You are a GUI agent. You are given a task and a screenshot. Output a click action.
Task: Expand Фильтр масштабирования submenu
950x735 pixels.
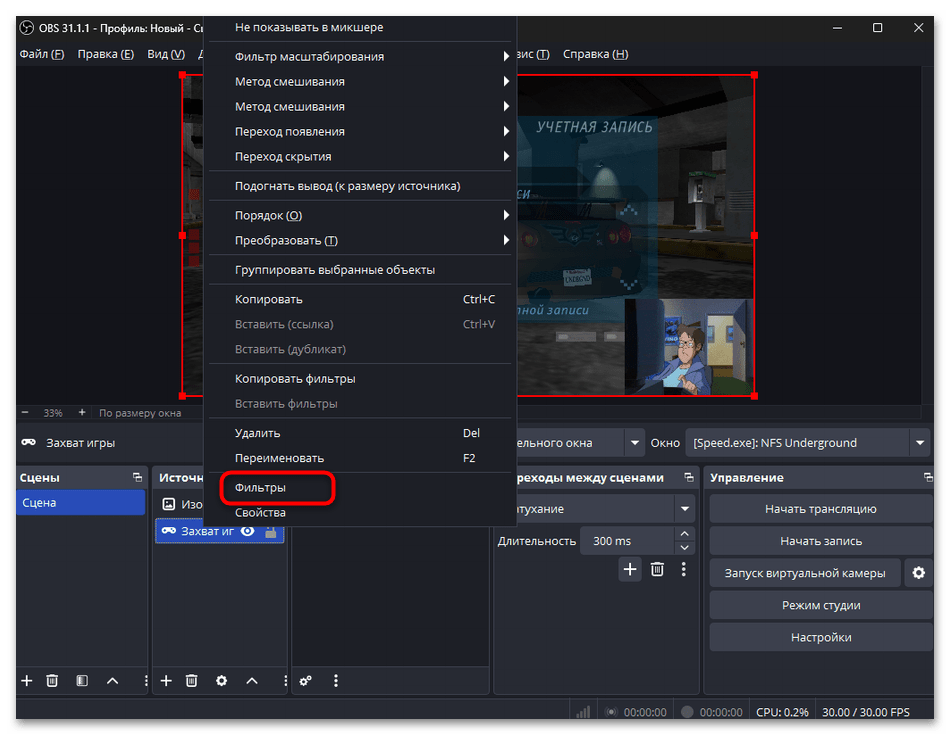[x=360, y=56]
